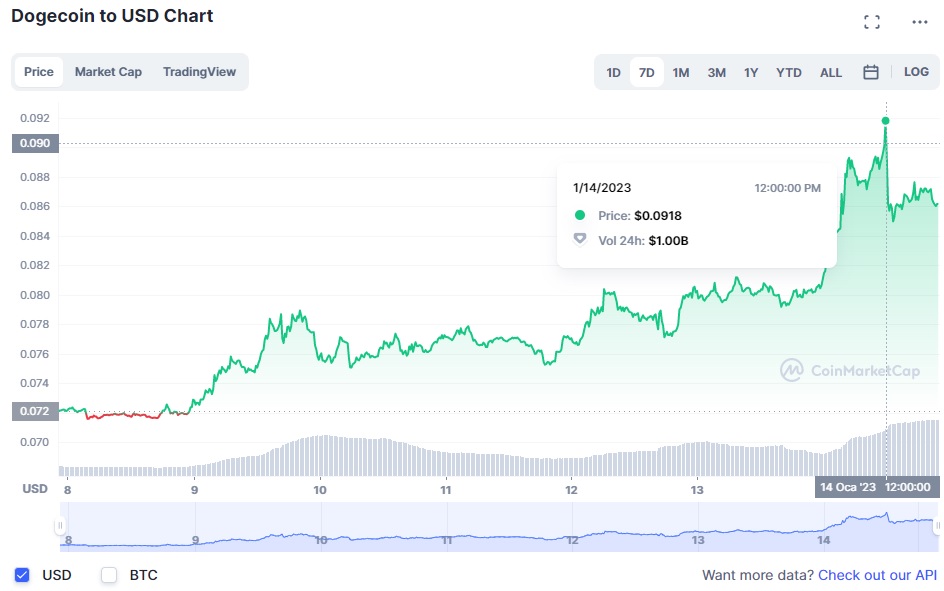The width and height of the screenshot is (944, 591).
Task: Switch to the Market Cap tab
Action: coord(108,72)
